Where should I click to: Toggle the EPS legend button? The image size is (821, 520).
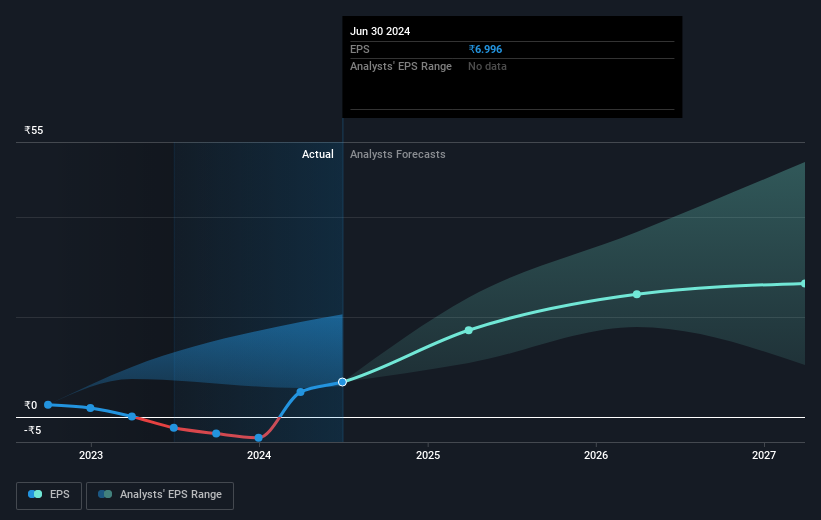click(x=49, y=495)
